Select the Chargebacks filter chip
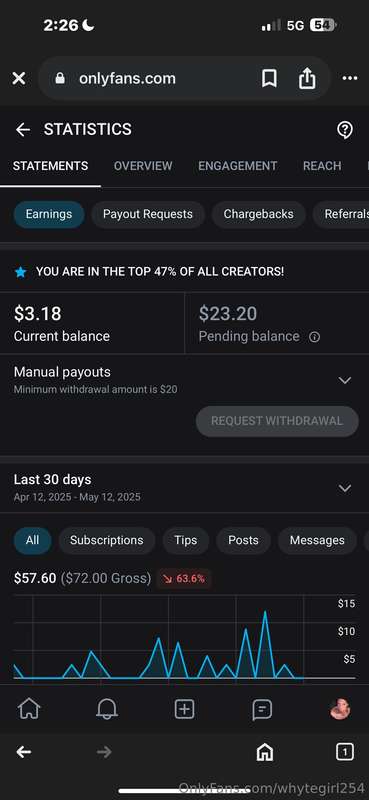 point(258,214)
